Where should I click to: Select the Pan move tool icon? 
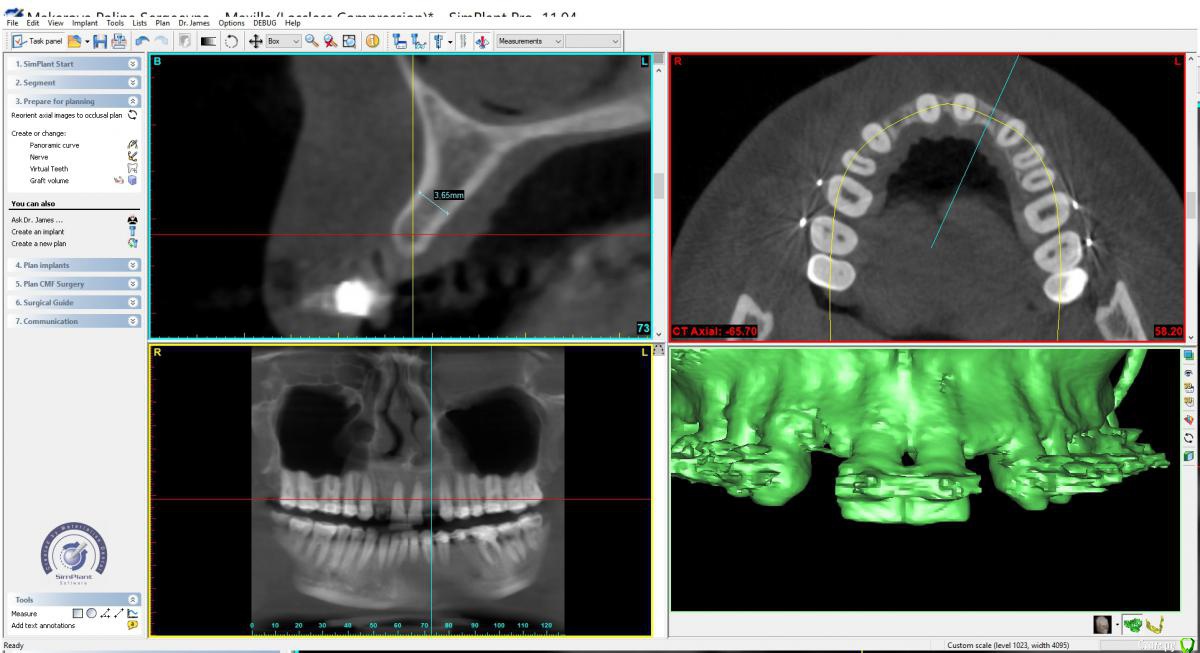pos(255,41)
